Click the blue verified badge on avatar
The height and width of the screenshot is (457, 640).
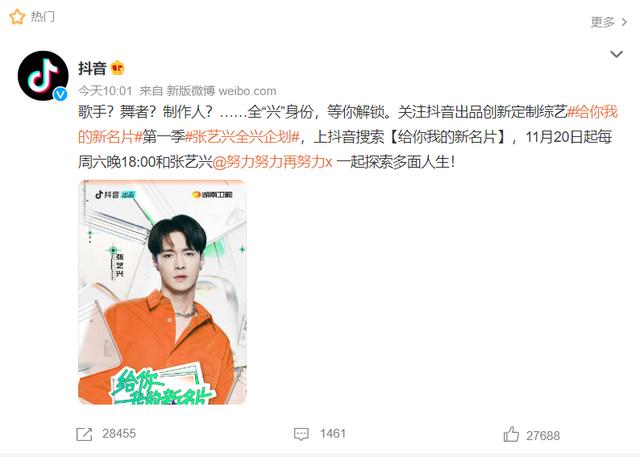point(60,94)
